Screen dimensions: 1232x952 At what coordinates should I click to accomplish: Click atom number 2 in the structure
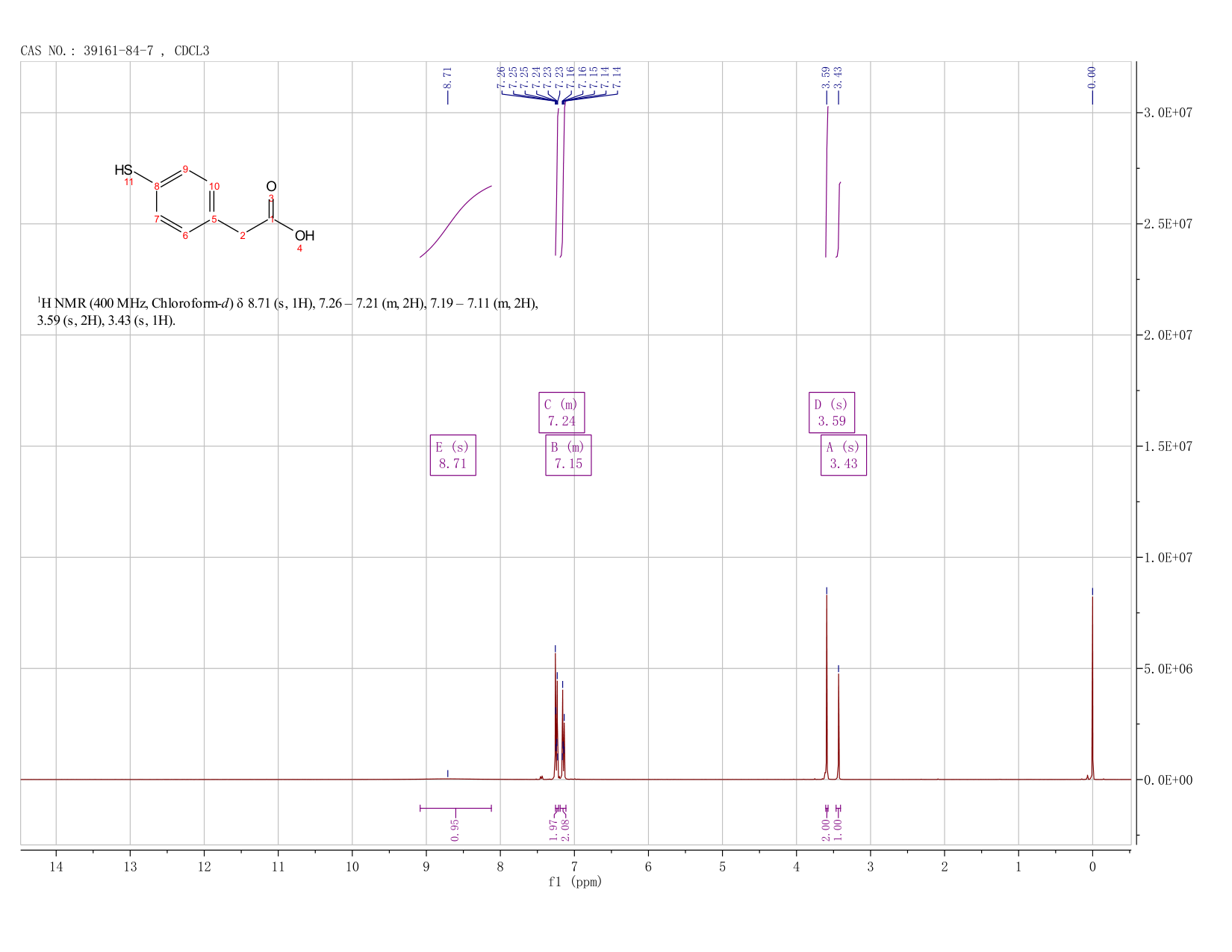242,236
